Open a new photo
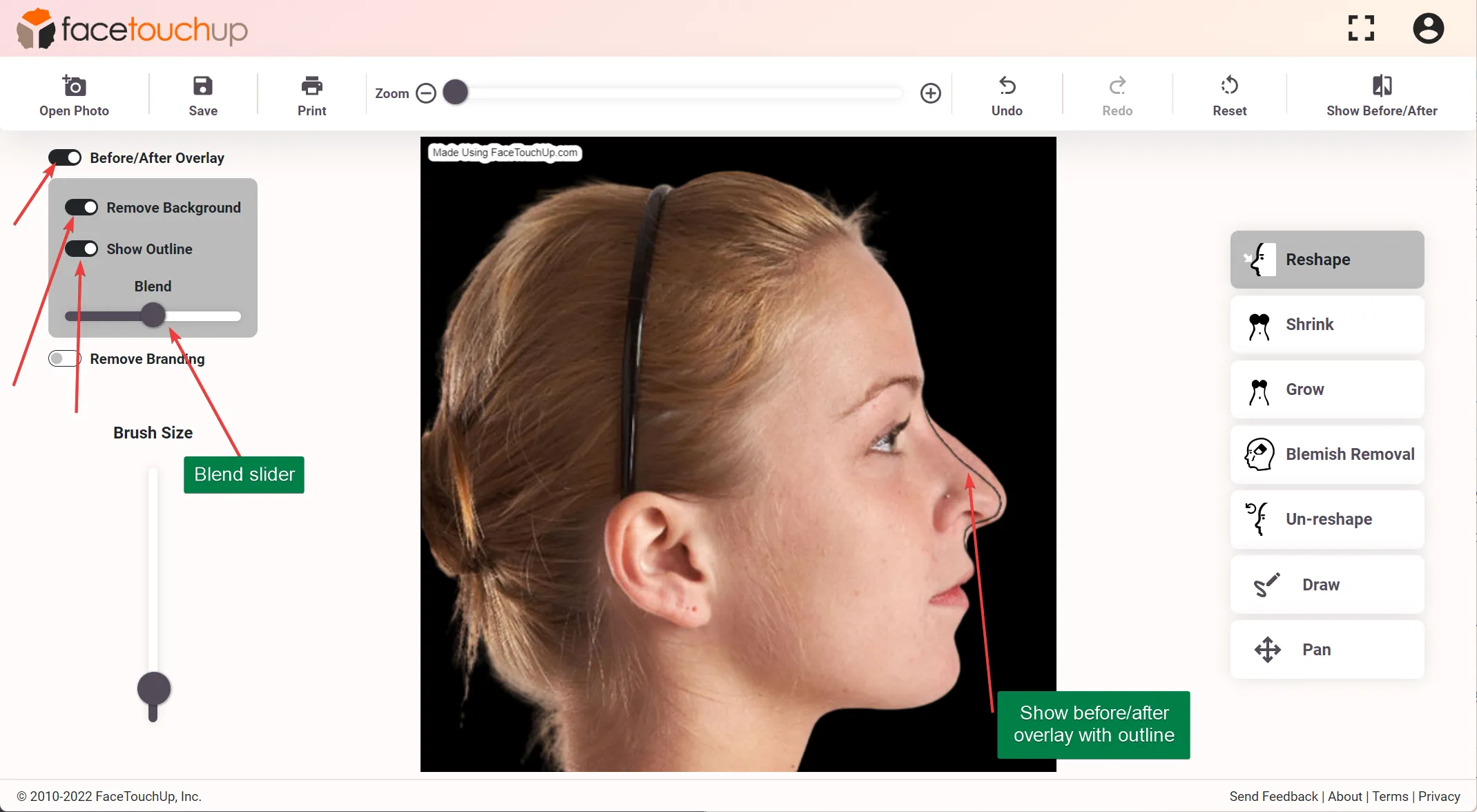 pos(75,94)
